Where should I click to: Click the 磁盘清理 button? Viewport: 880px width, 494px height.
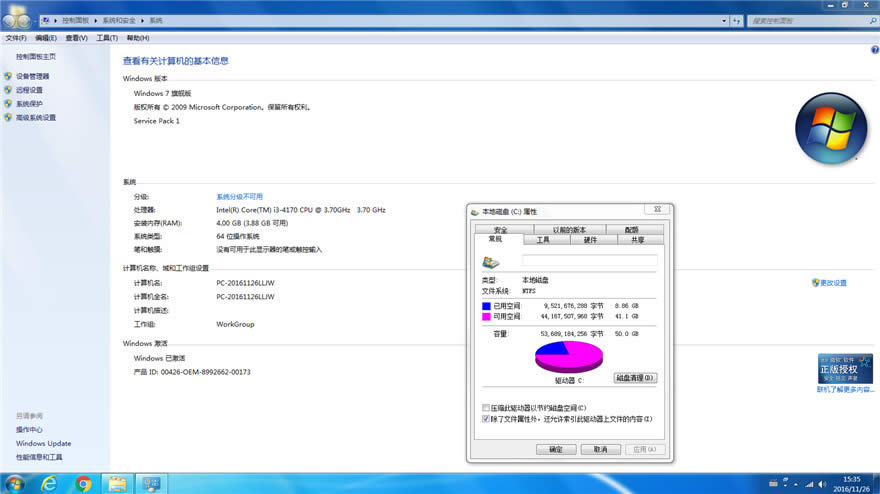pyautogui.click(x=635, y=378)
